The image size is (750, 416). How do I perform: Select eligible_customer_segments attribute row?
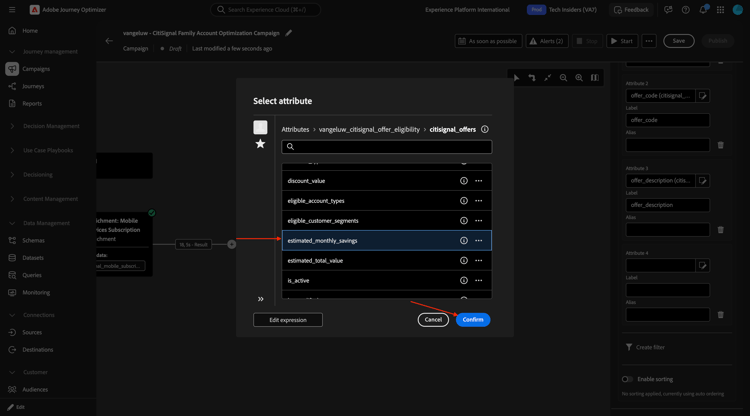[x=386, y=220]
